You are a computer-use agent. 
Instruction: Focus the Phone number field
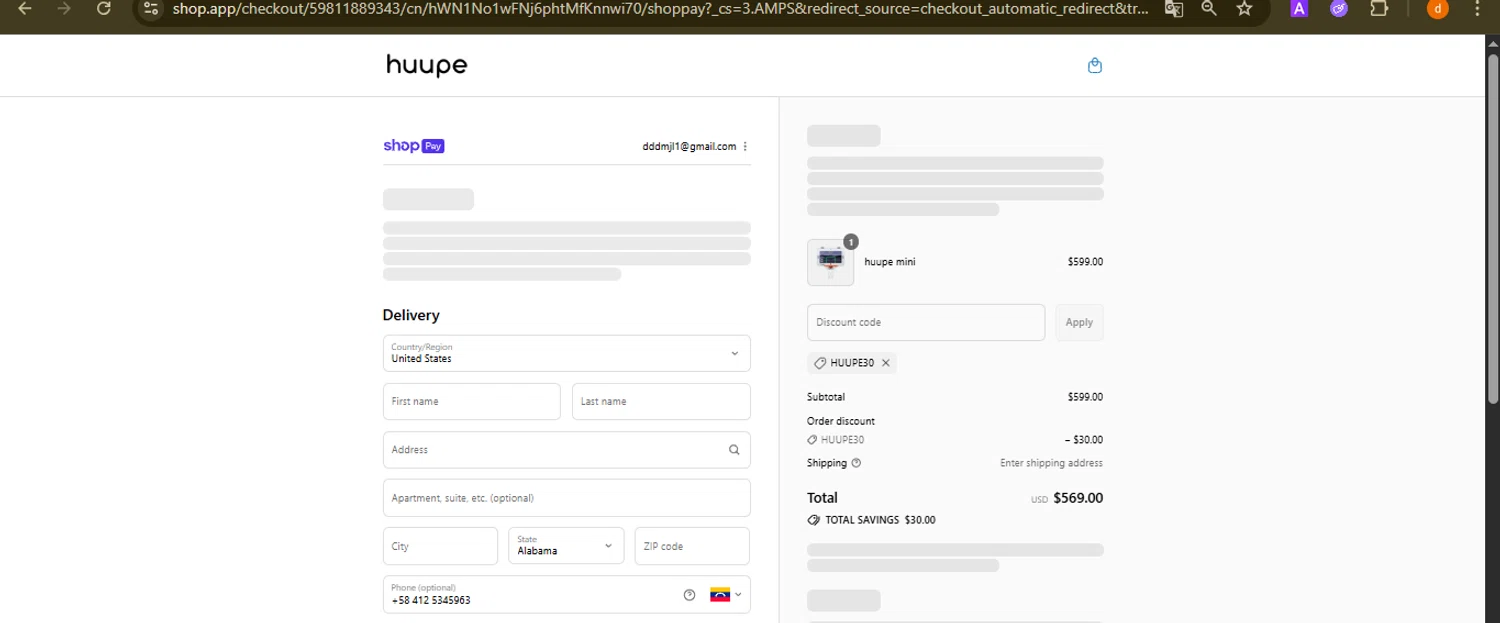click(x=566, y=594)
